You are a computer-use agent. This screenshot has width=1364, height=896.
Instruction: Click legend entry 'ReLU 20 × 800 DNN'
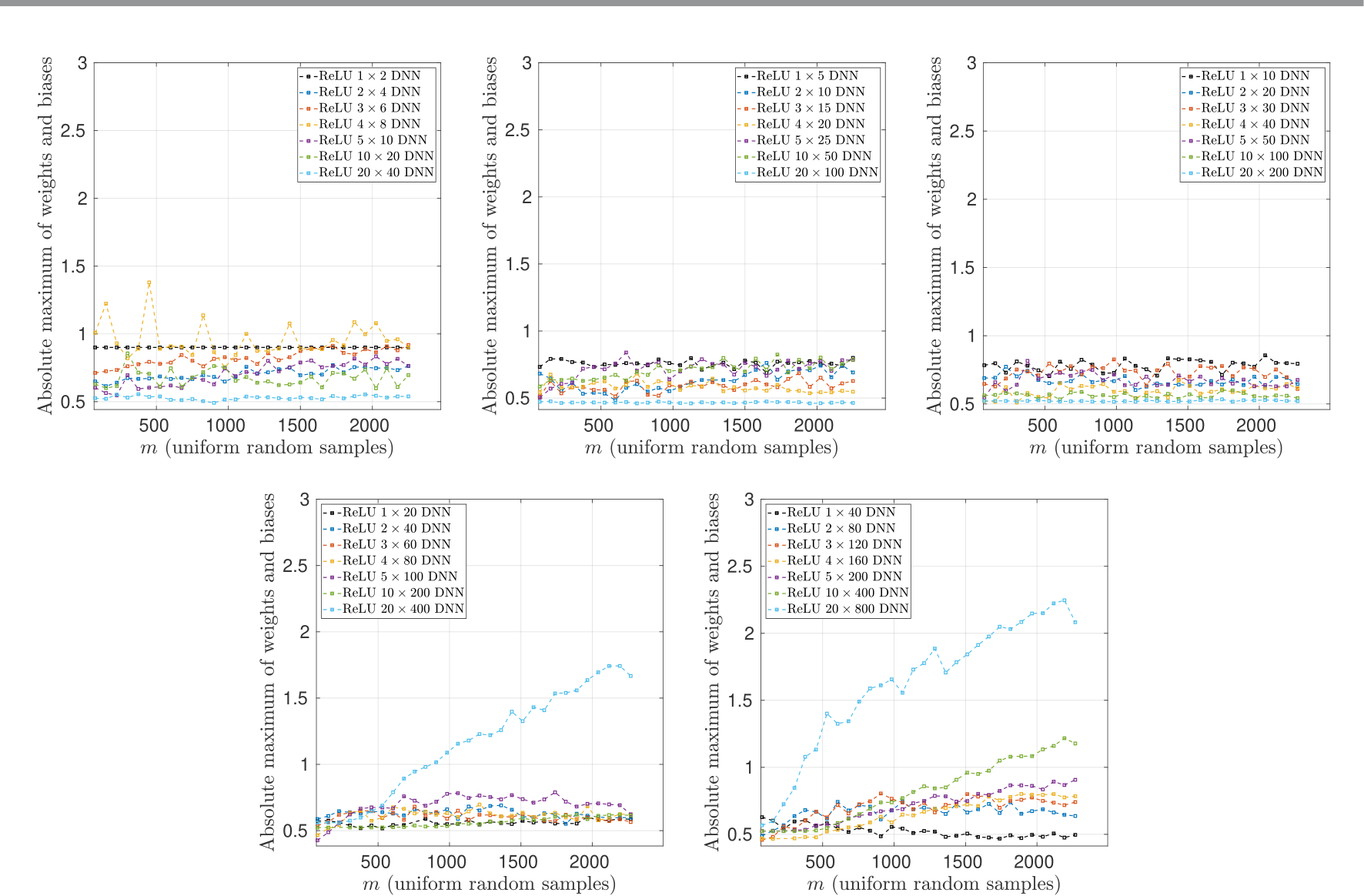[x=838, y=609]
